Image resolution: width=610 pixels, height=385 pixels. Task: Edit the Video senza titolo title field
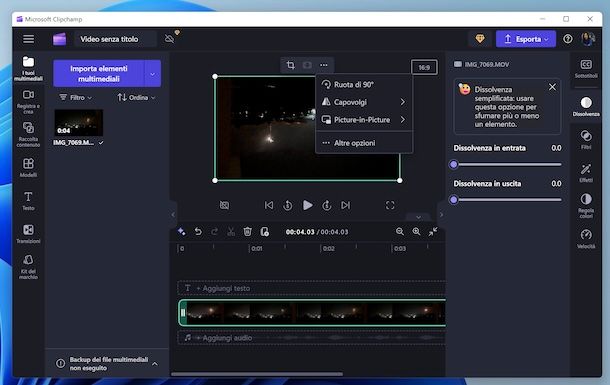pos(115,39)
